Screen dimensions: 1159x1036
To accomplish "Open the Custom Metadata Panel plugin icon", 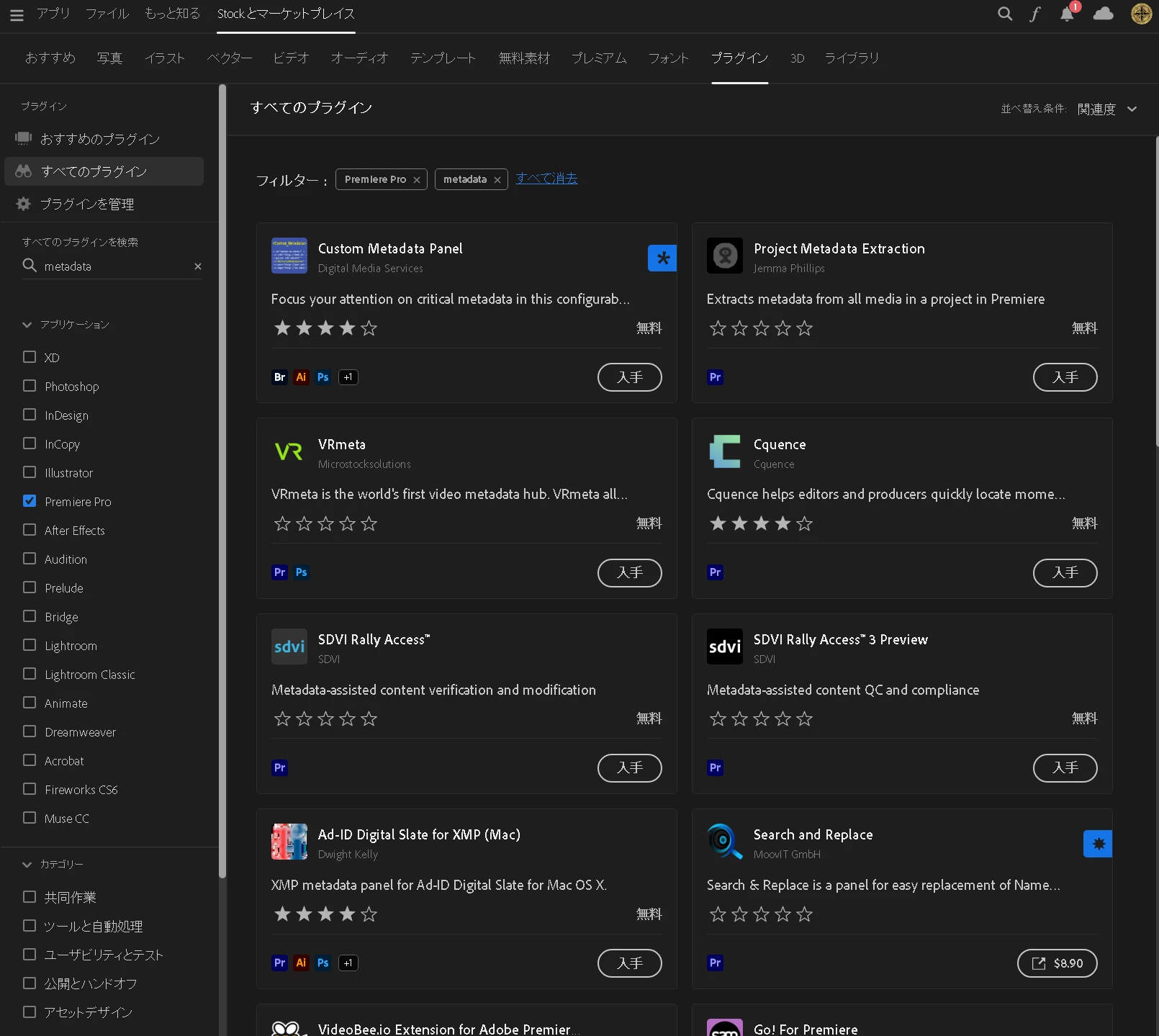I will (x=289, y=256).
